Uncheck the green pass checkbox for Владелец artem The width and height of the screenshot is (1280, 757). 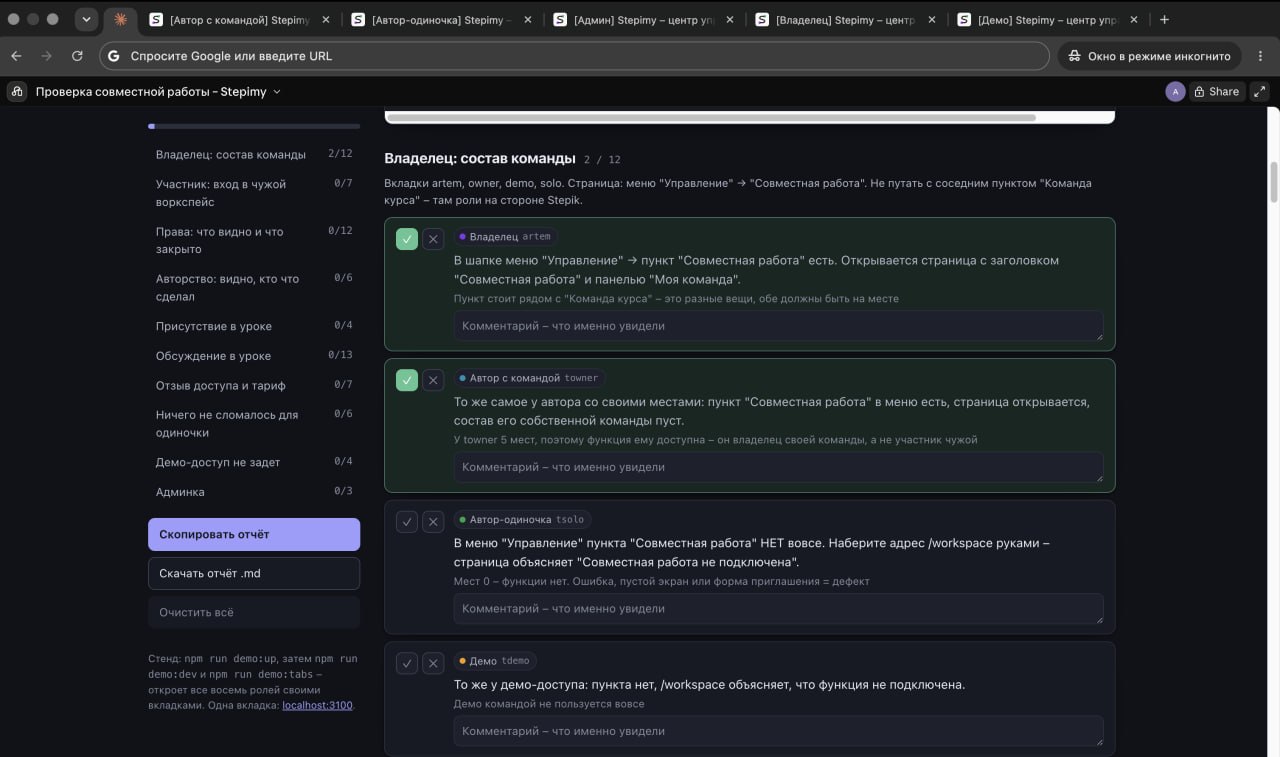click(407, 239)
